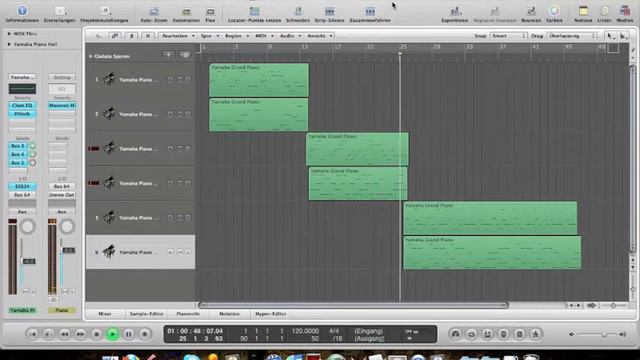Open automation mode Aus on Piano strip
Image resolution: width=640 pixels, height=360 pixels.
[62, 212]
